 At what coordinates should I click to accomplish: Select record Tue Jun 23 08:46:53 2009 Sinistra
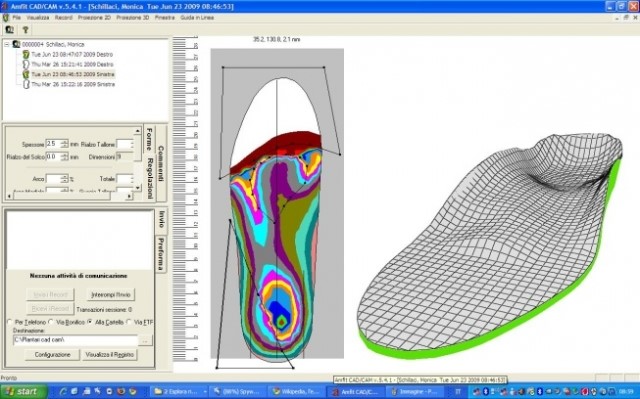pos(73,74)
